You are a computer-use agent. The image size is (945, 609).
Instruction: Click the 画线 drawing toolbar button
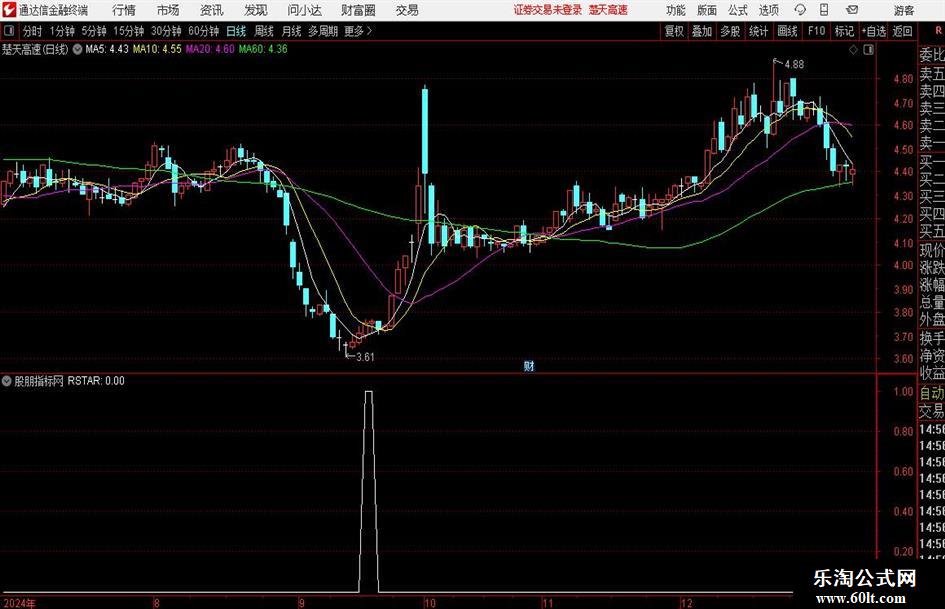click(787, 31)
